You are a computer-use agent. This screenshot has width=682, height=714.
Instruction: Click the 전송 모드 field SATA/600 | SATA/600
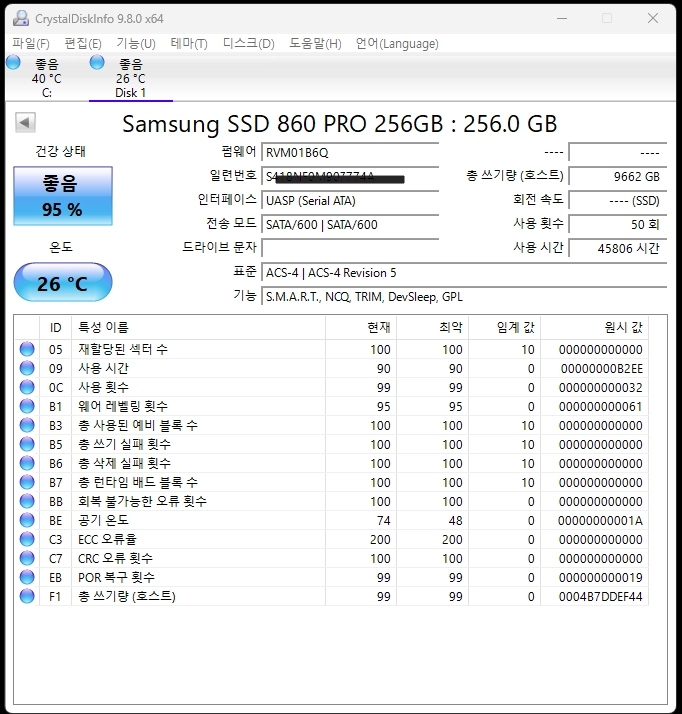click(x=350, y=224)
